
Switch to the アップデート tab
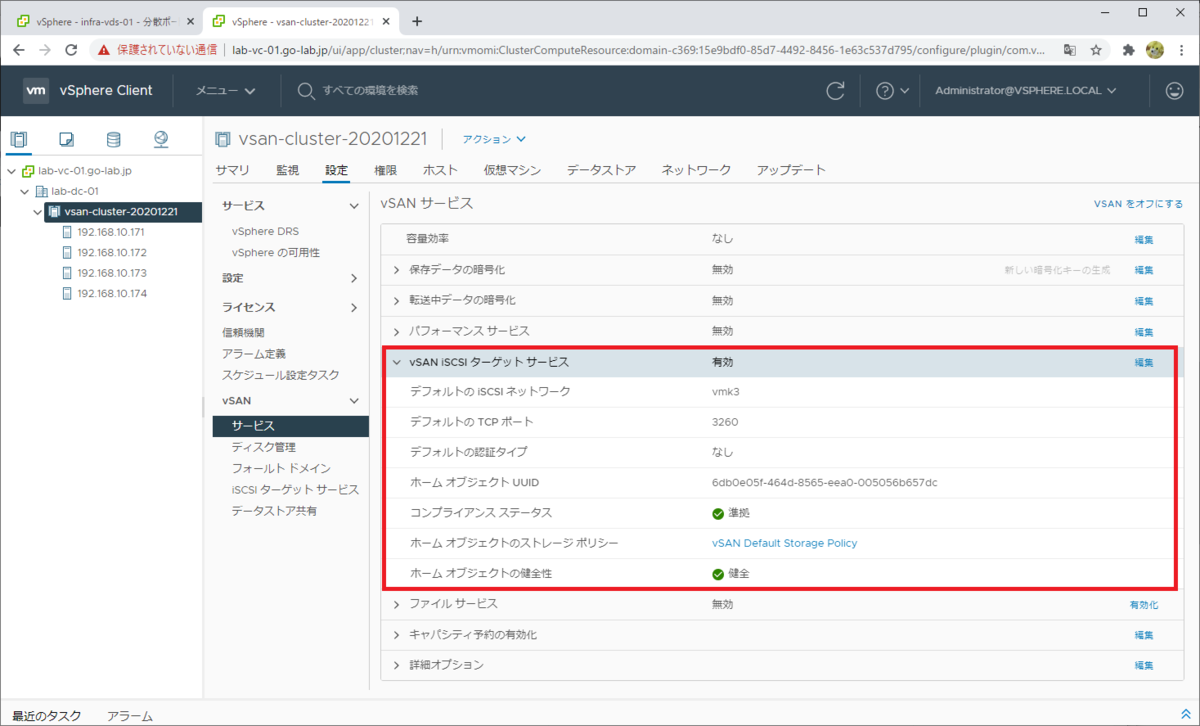pyautogui.click(x=791, y=170)
